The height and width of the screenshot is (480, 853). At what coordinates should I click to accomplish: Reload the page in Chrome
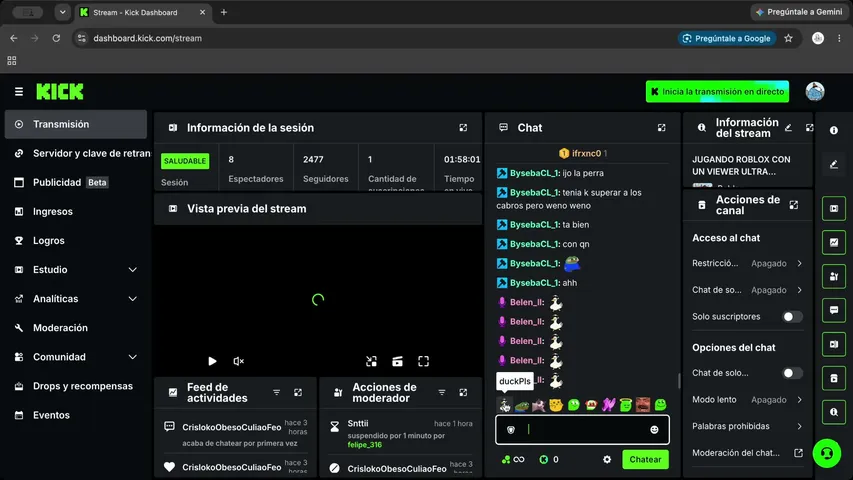pos(56,38)
